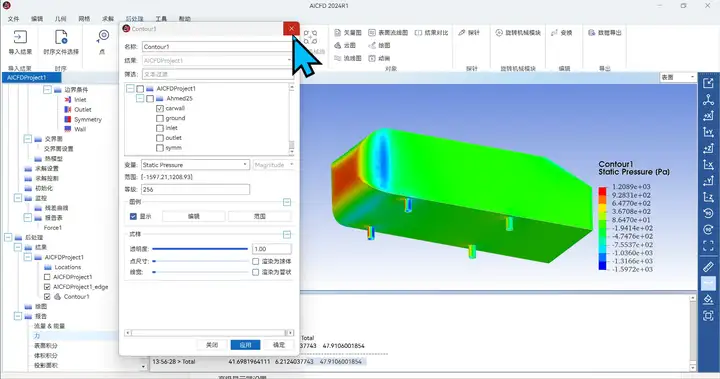The width and height of the screenshot is (720, 379).
Task: Check the outlet surface checkbox
Action: [160, 138]
